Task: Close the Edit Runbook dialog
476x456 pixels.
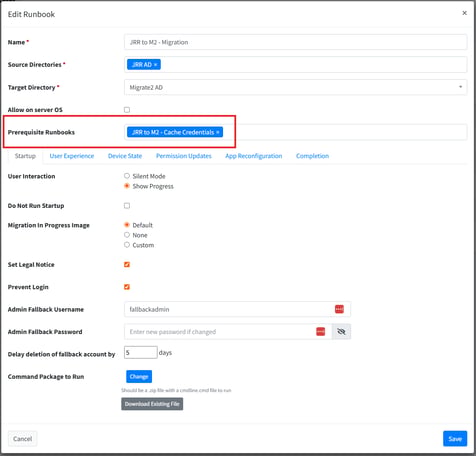Action: pos(464,13)
